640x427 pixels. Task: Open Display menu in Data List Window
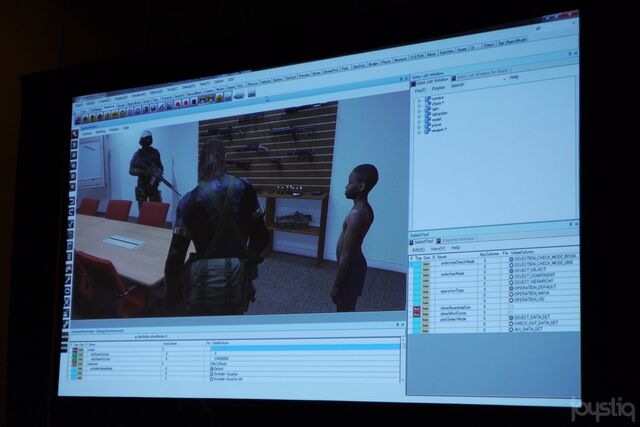click(x=438, y=88)
